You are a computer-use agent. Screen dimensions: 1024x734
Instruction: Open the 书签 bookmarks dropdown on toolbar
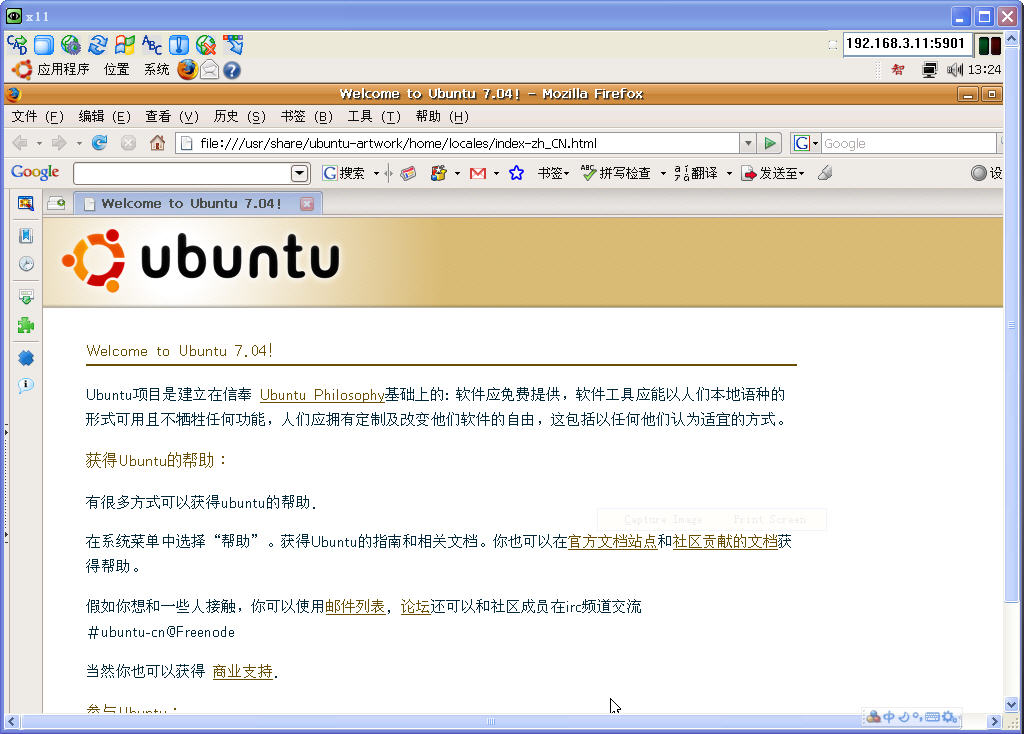(553, 173)
